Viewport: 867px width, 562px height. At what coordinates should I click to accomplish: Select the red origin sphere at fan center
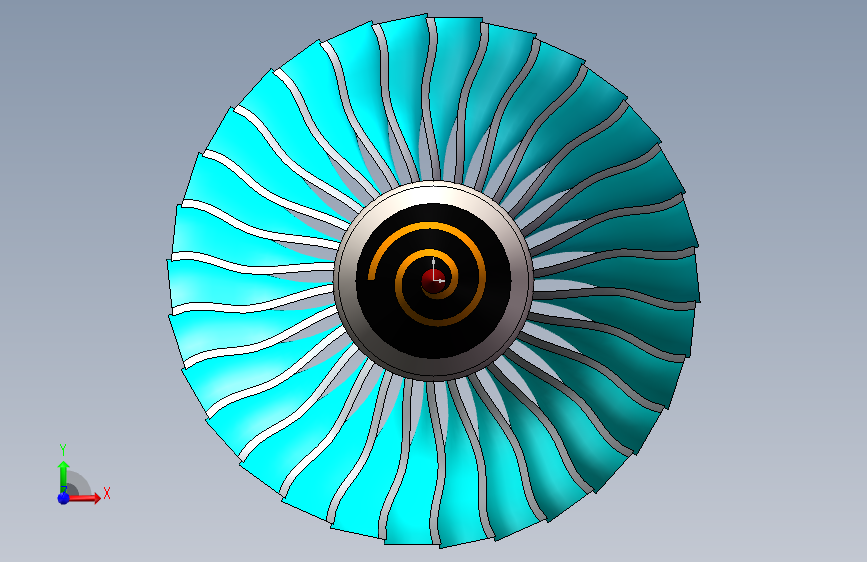(433, 281)
